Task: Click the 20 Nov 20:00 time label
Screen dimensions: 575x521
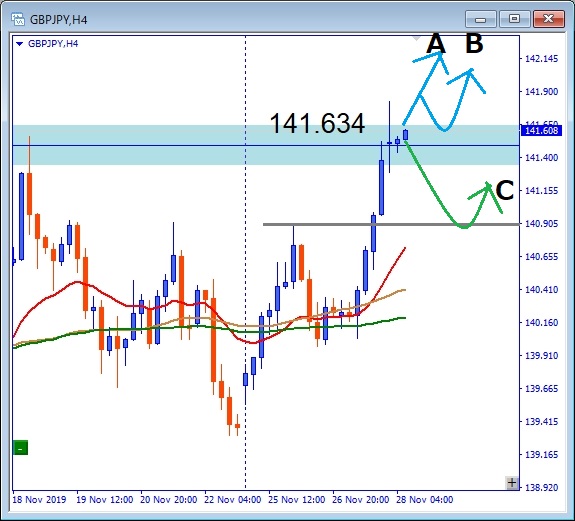Action: click(x=169, y=500)
